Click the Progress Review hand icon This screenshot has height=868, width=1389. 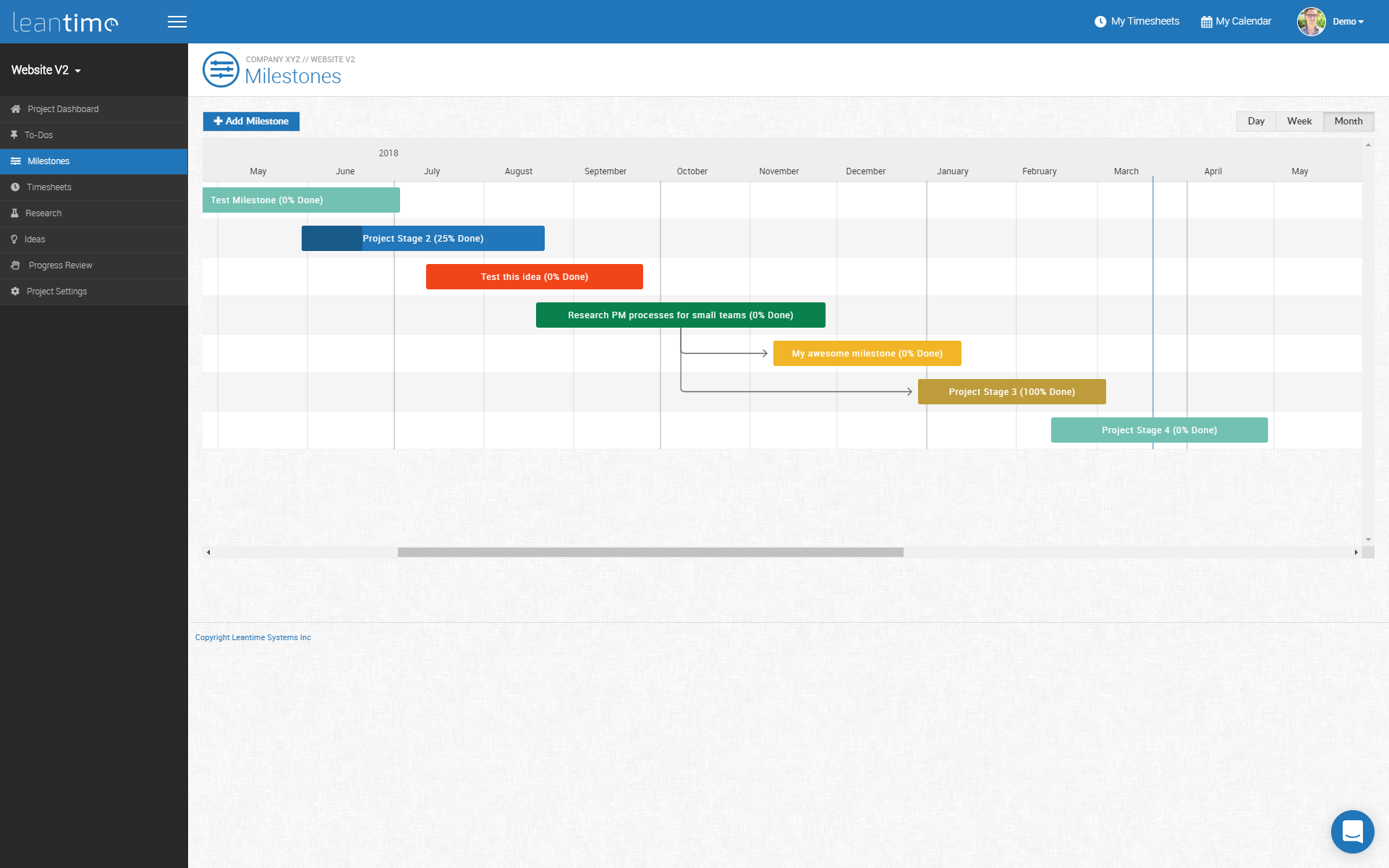15,265
